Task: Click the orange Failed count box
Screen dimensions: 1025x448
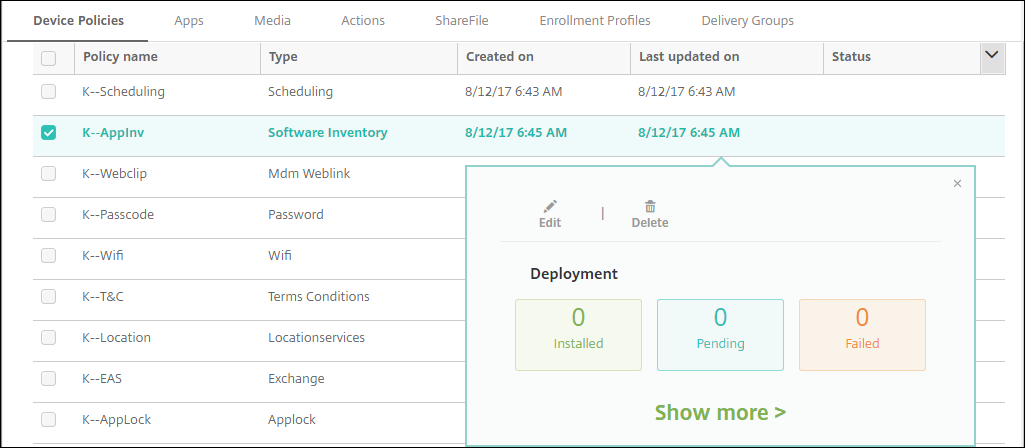Action: [x=862, y=334]
